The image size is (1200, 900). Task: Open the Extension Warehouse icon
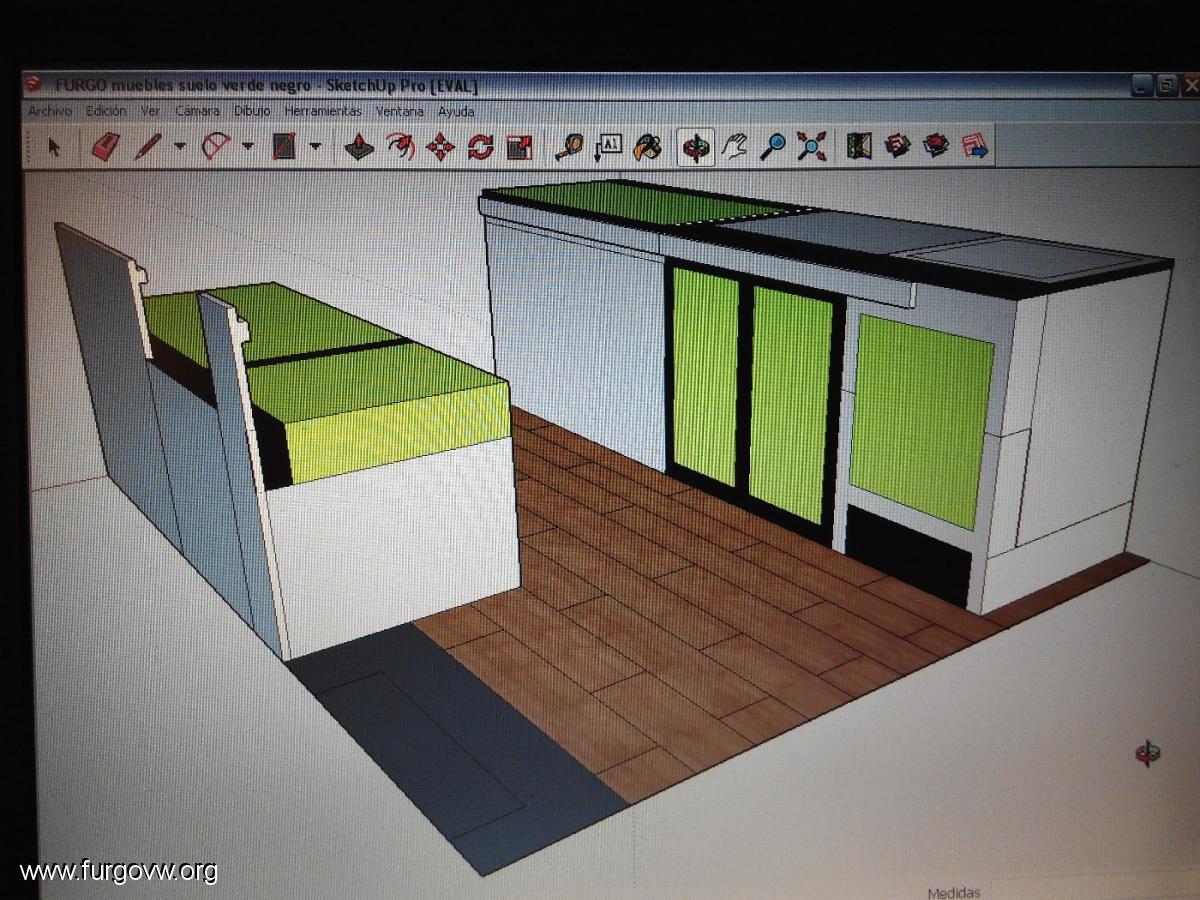[x=935, y=146]
